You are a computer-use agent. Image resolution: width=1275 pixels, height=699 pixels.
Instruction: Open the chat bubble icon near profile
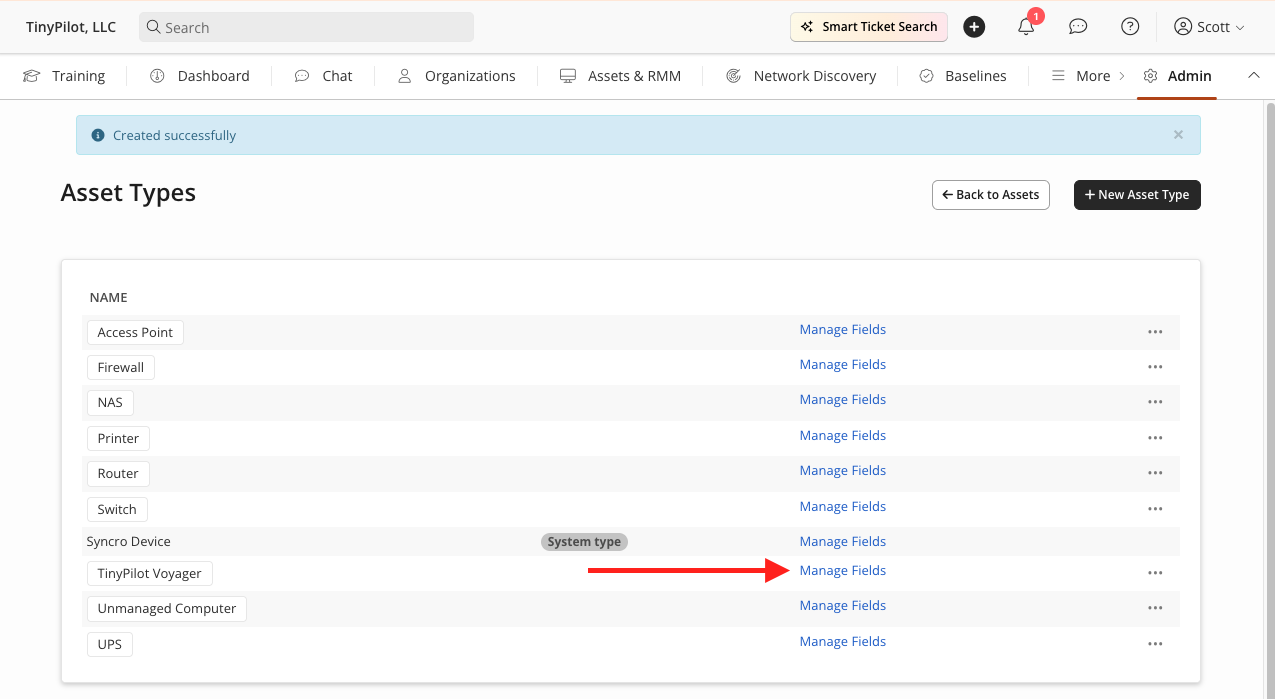[1078, 26]
